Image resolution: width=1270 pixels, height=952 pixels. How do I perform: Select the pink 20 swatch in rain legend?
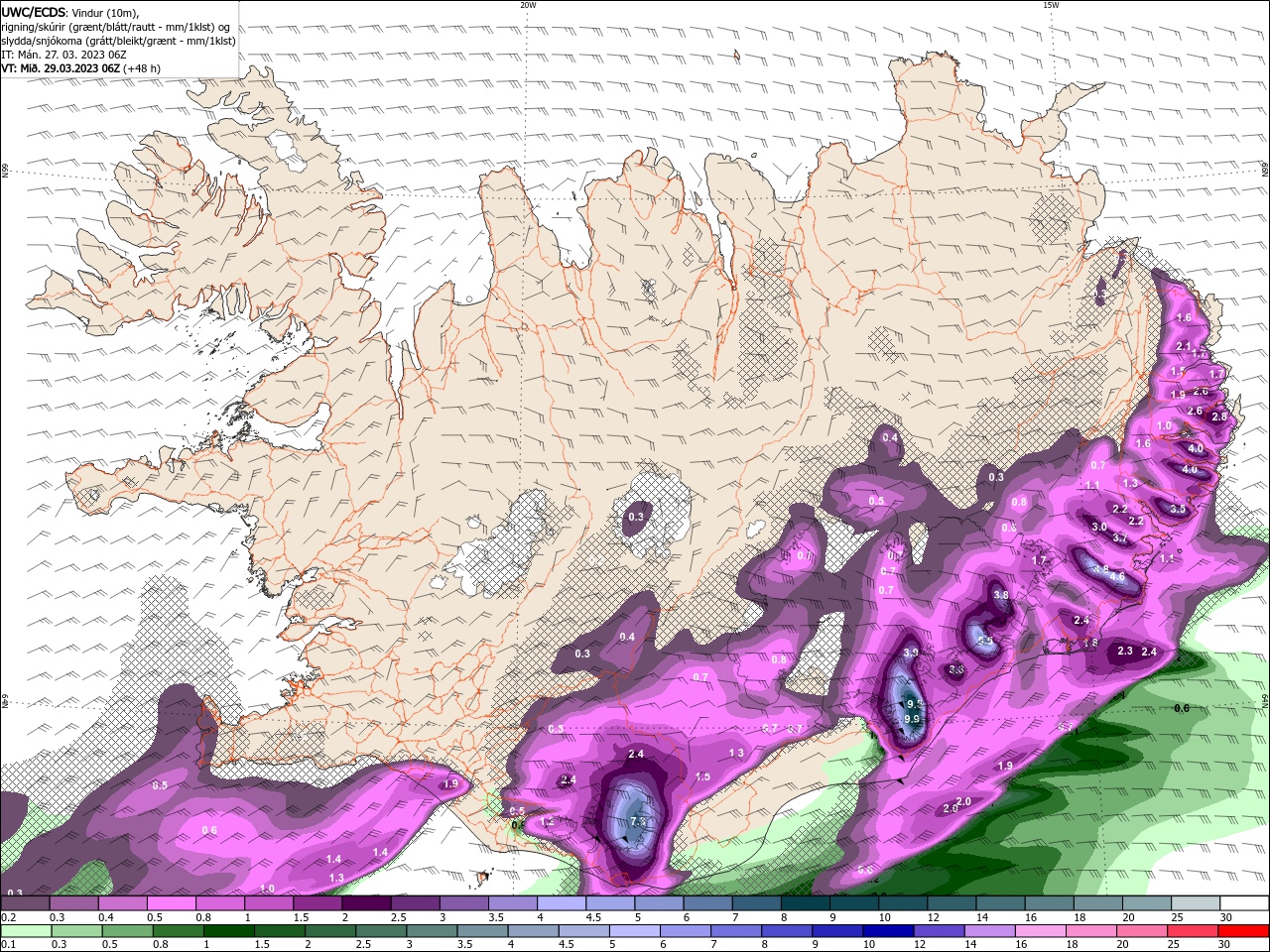click(x=1141, y=931)
